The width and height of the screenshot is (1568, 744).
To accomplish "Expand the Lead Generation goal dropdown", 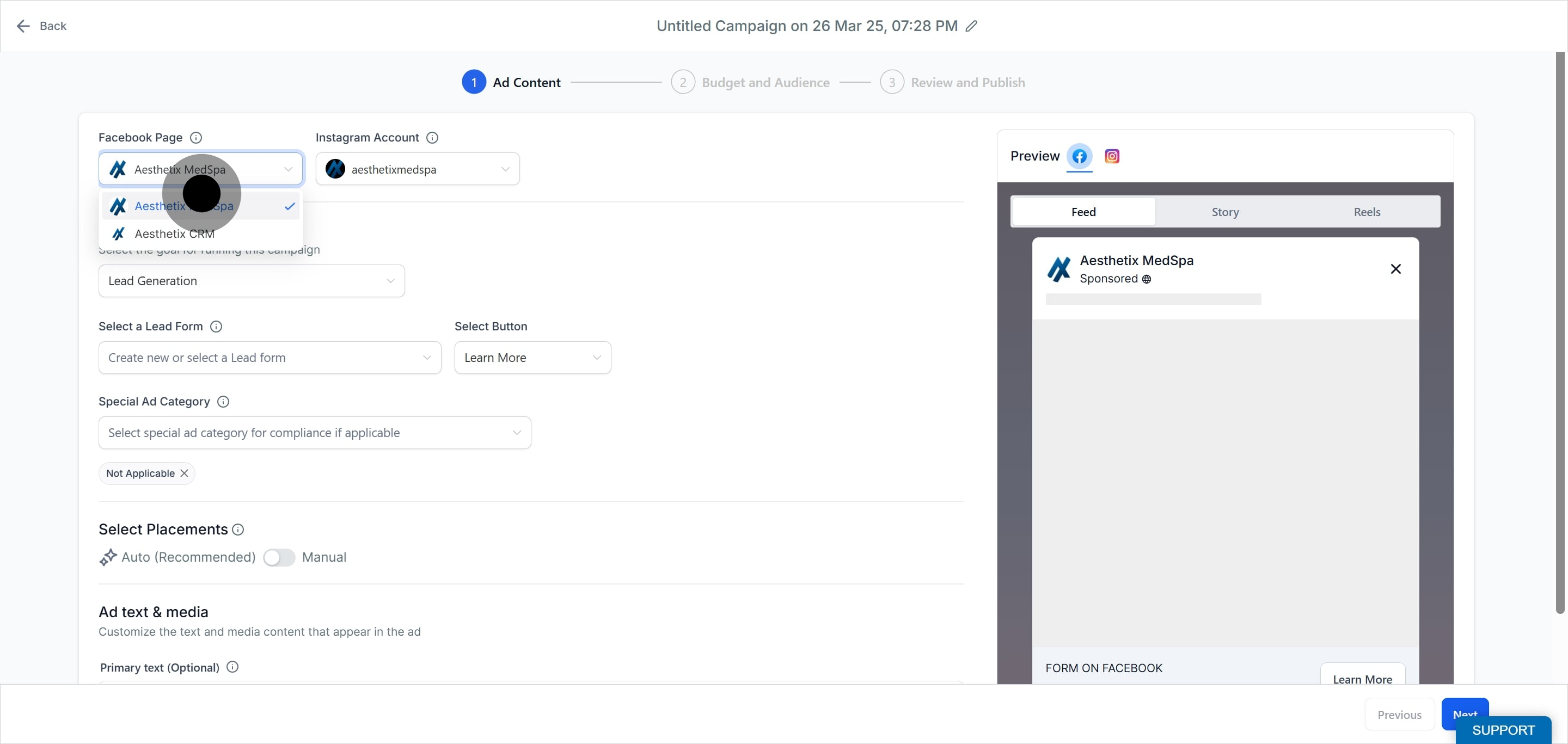I will pos(252,281).
